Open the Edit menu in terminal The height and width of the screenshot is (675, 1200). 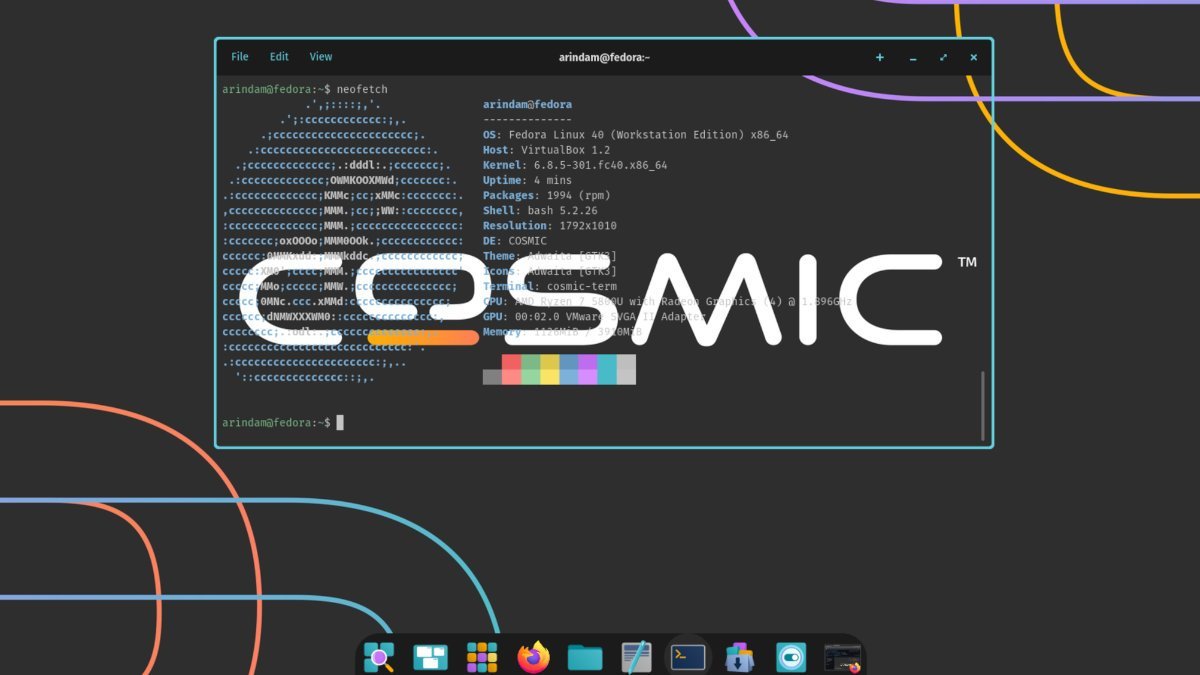coord(279,57)
